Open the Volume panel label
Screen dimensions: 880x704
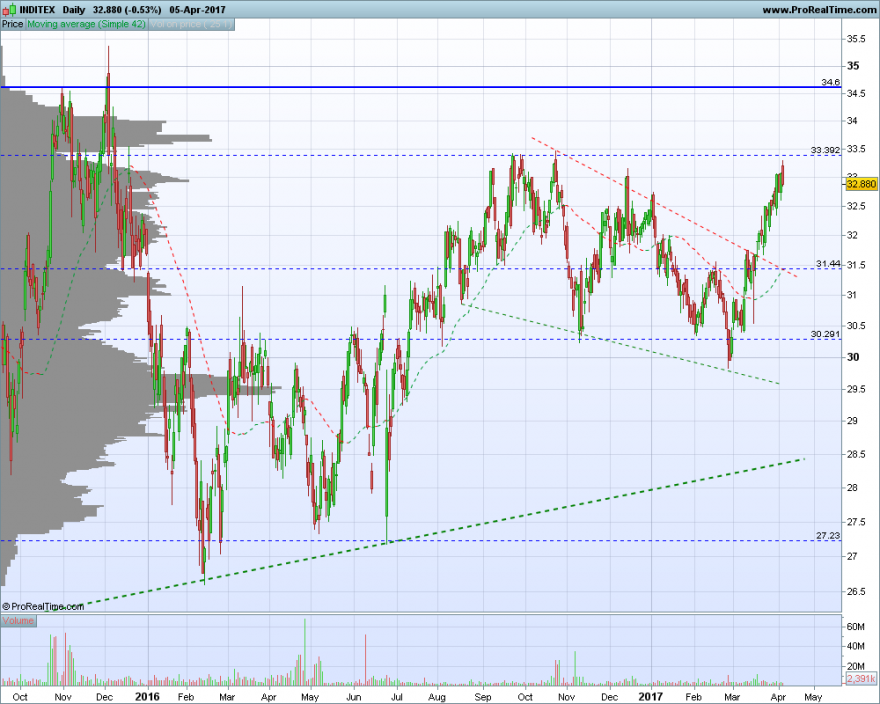tap(18, 621)
